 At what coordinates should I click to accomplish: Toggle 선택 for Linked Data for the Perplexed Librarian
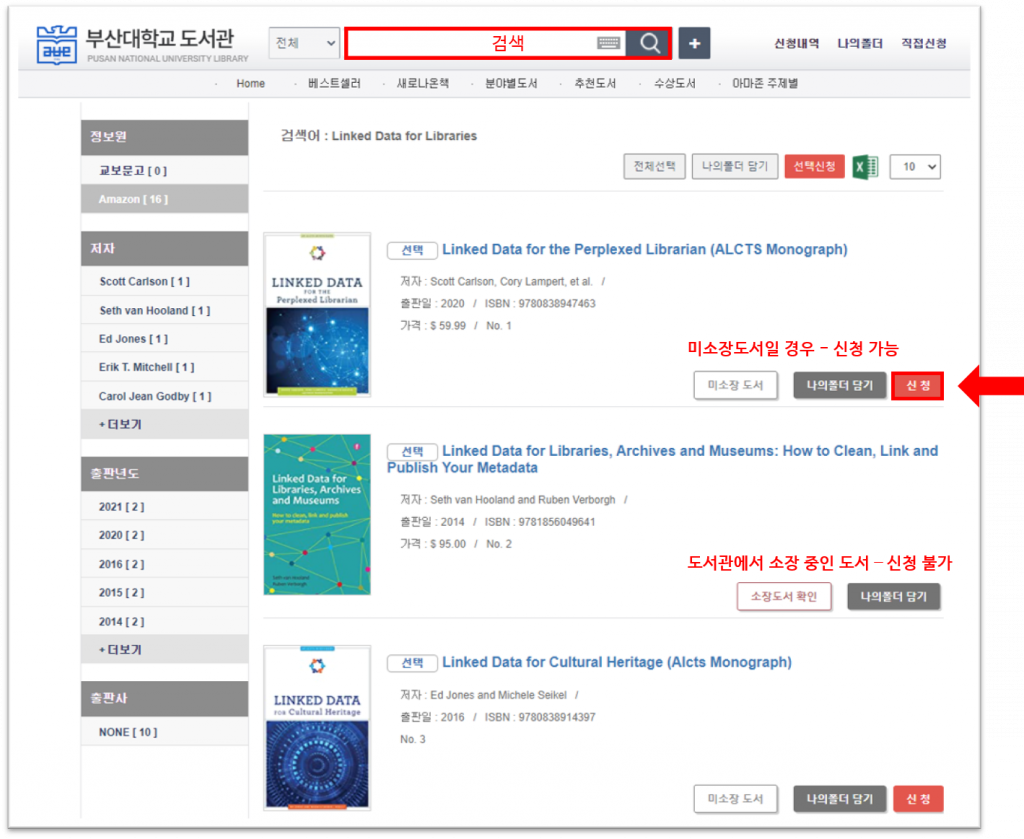(412, 250)
